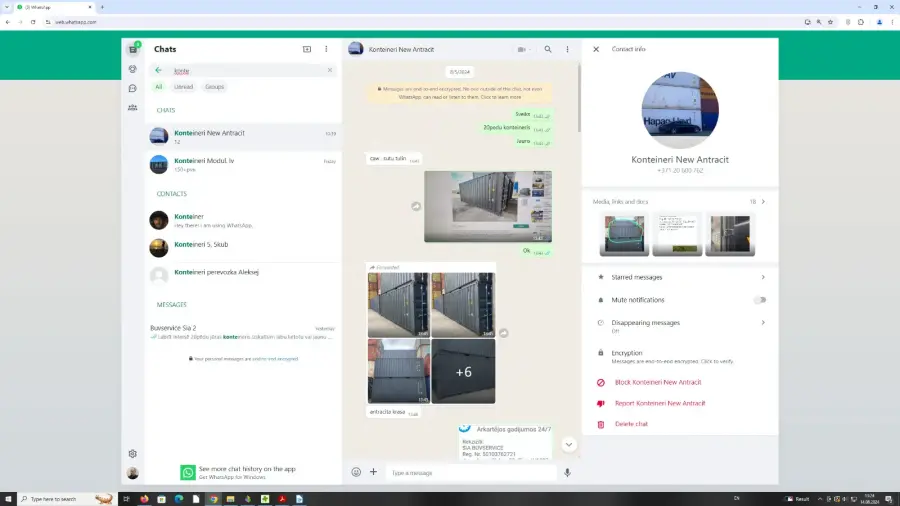900x506 pixels.
Task: Open the Chats sidebar icon
Action: pos(133,49)
